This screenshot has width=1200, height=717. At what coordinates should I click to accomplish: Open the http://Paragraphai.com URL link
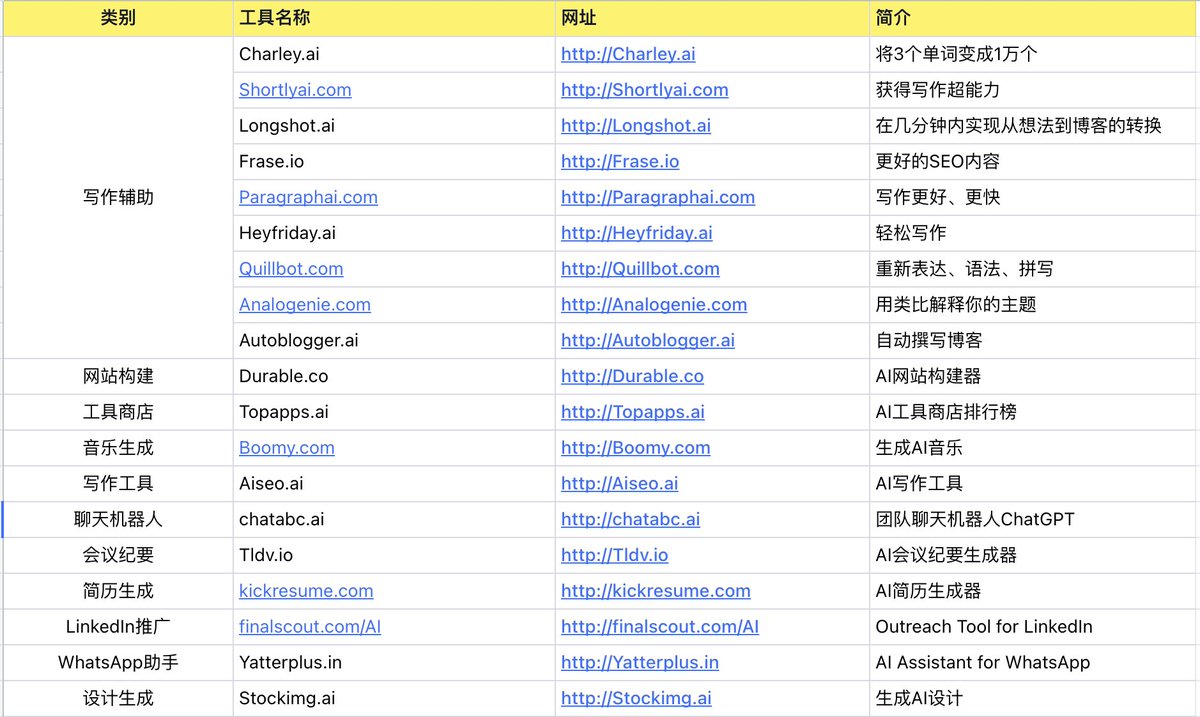(x=658, y=197)
